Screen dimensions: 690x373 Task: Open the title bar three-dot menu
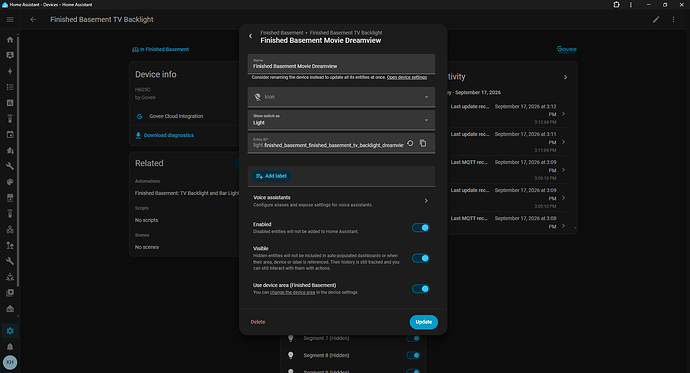(631, 5)
